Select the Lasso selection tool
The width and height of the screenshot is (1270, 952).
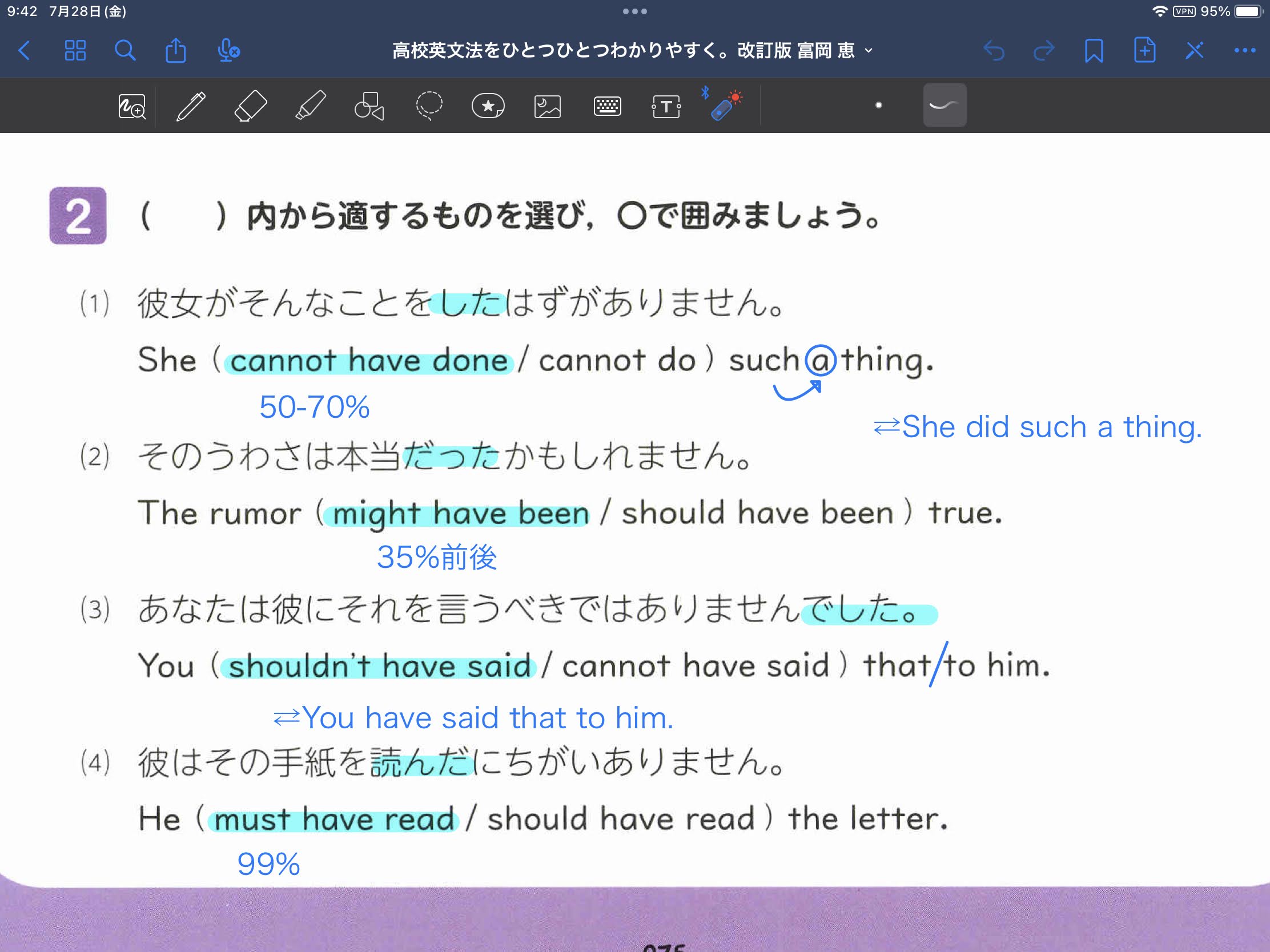429,106
